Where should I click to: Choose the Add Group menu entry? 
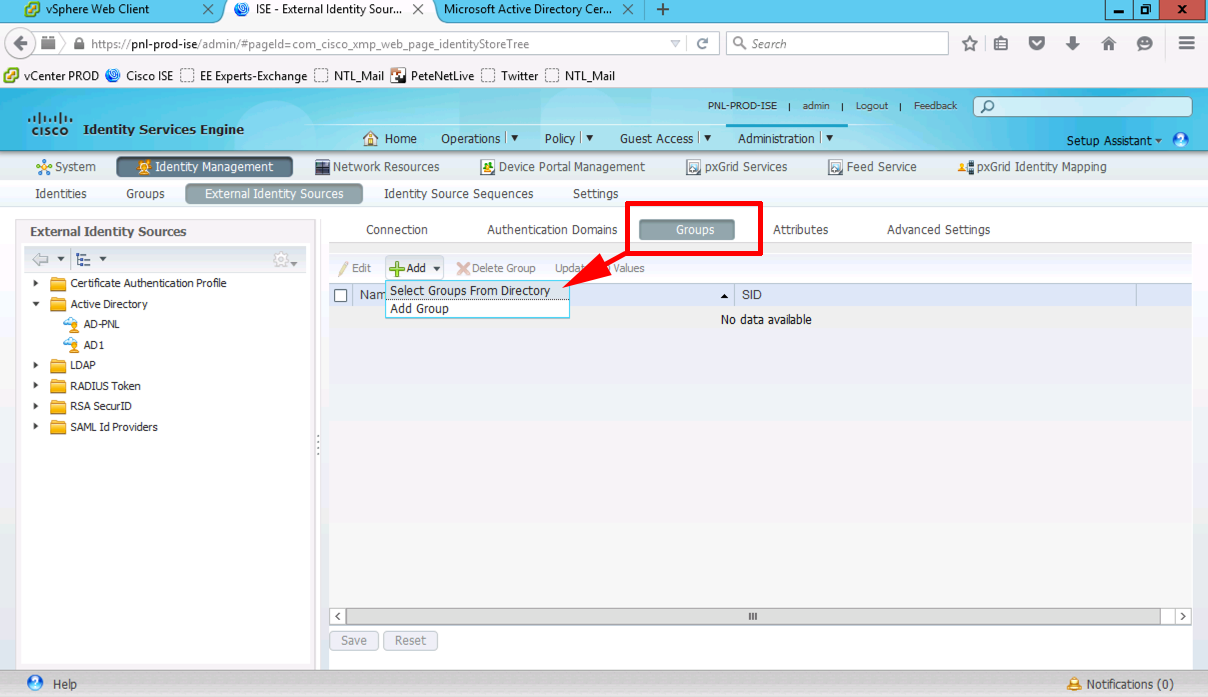477,309
